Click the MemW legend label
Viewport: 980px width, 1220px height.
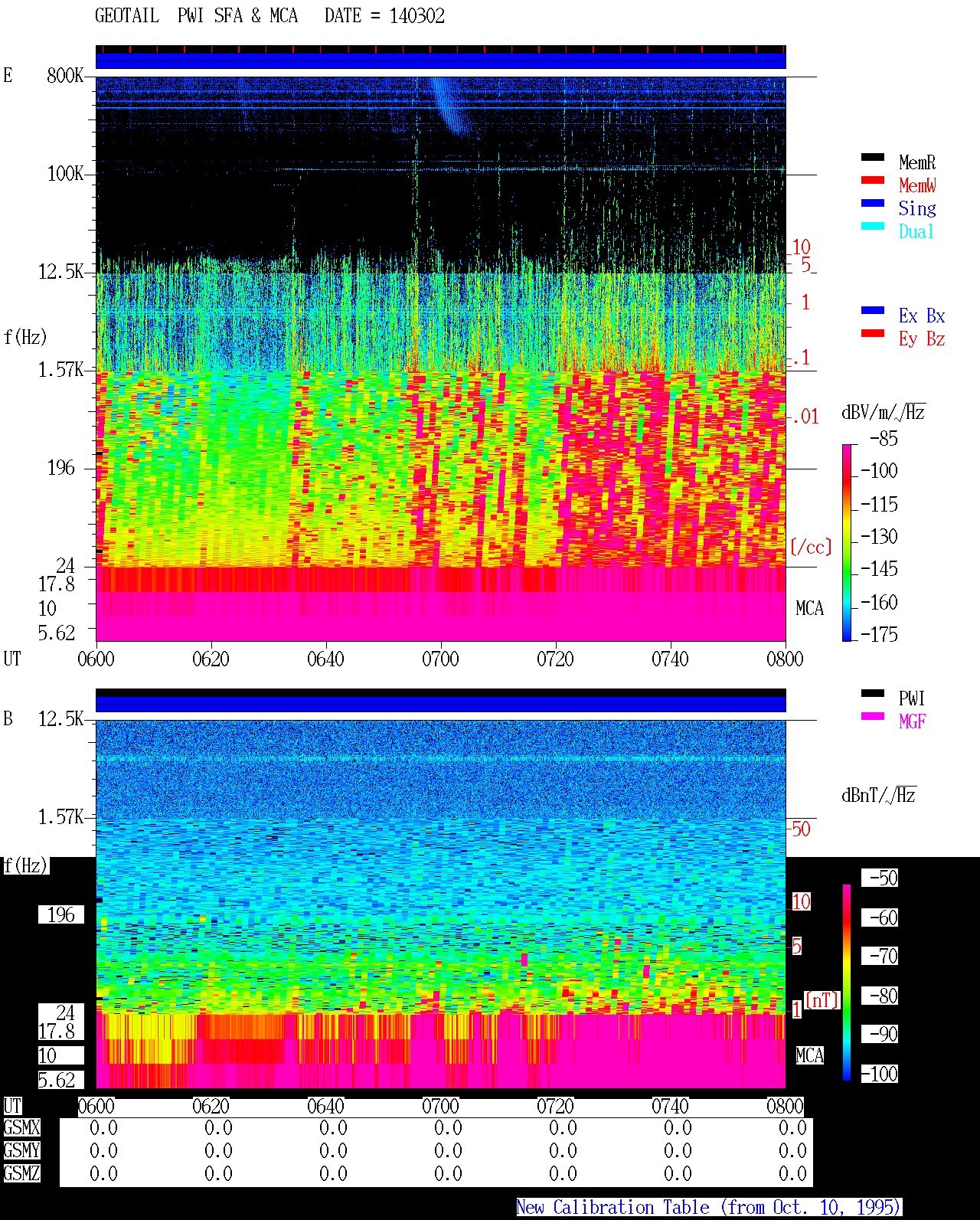917,185
